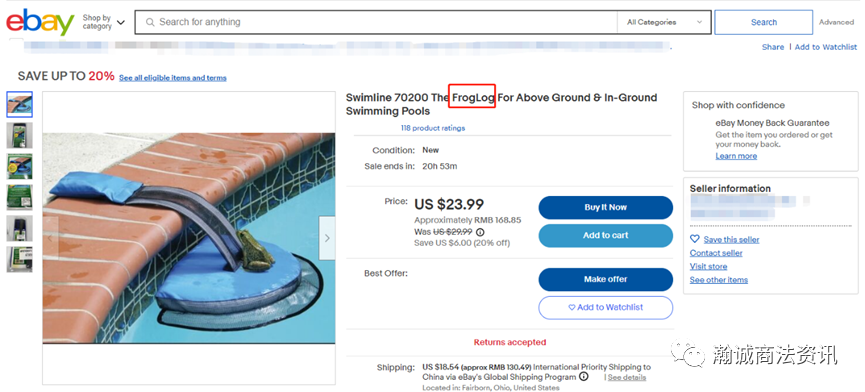Show the previous product image
The width and height of the screenshot is (865, 392).
click(50, 238)
